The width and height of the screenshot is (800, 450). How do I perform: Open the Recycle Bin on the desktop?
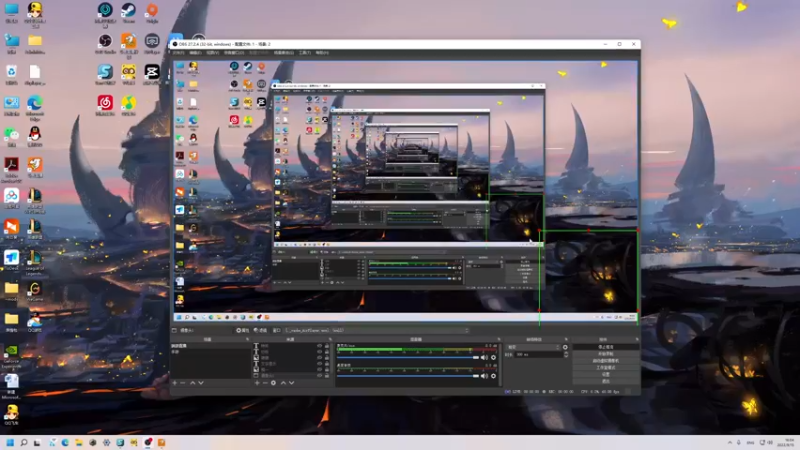point(11,74)
